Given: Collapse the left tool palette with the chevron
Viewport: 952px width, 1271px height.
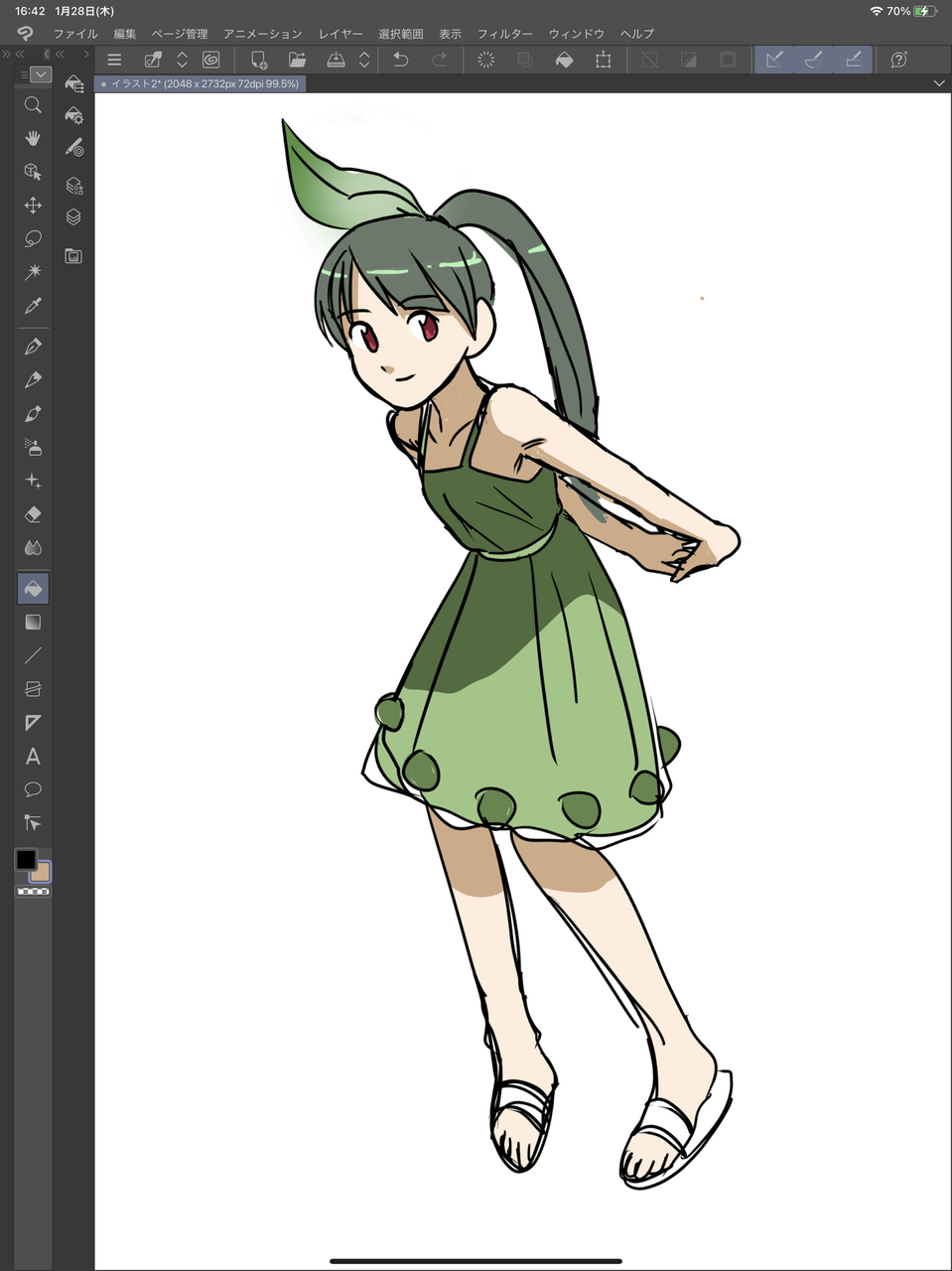Looking at the screenshot, I should point(18,55).
